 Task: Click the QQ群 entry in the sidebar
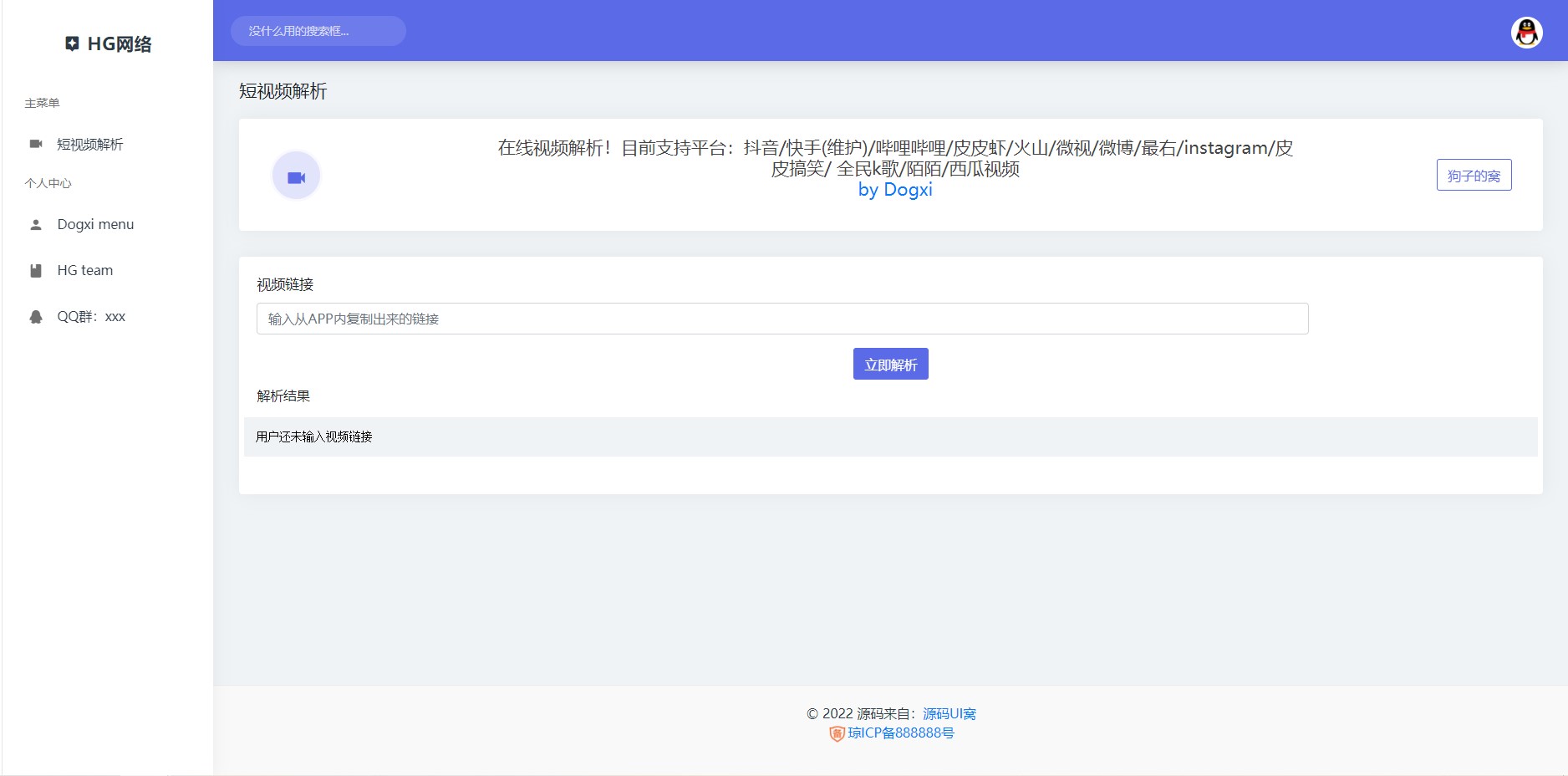(x=91, y=315)
